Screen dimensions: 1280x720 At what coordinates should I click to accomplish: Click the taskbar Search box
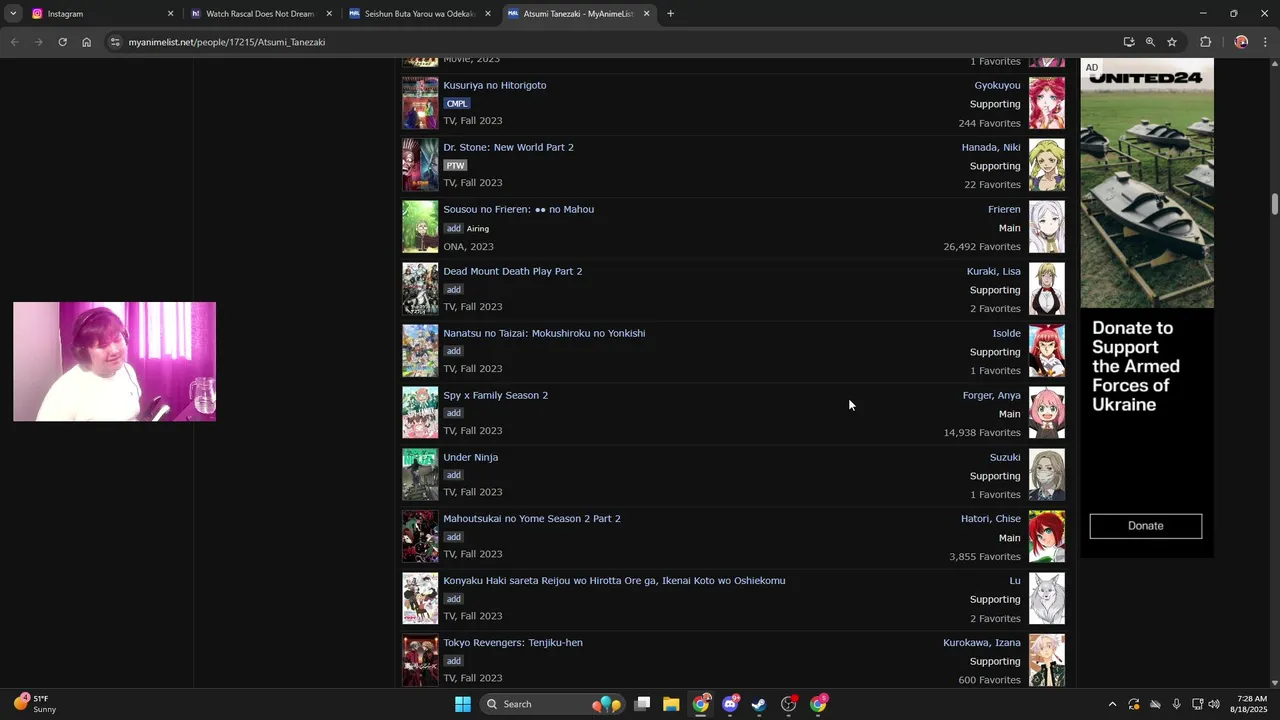click(553, 704)
